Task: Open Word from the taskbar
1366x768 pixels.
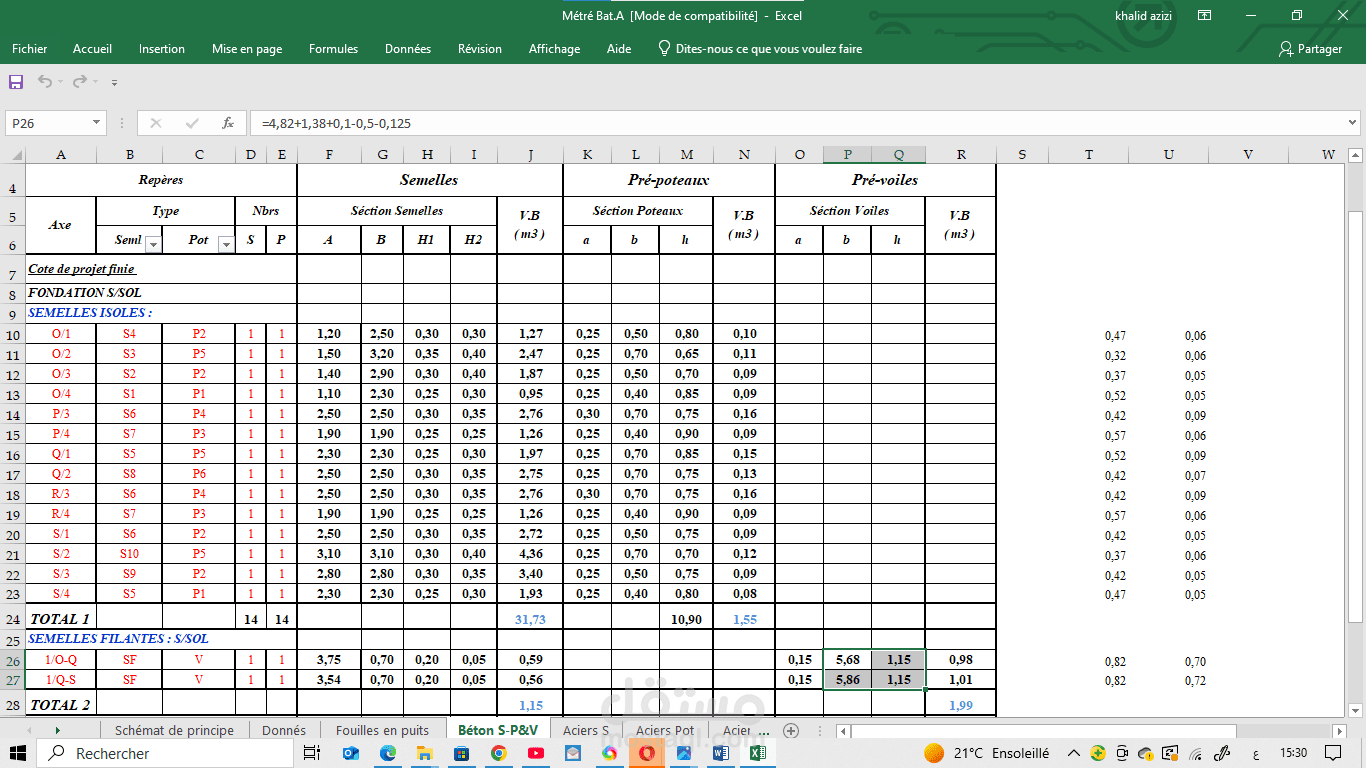Action: (x=721, y=753)
